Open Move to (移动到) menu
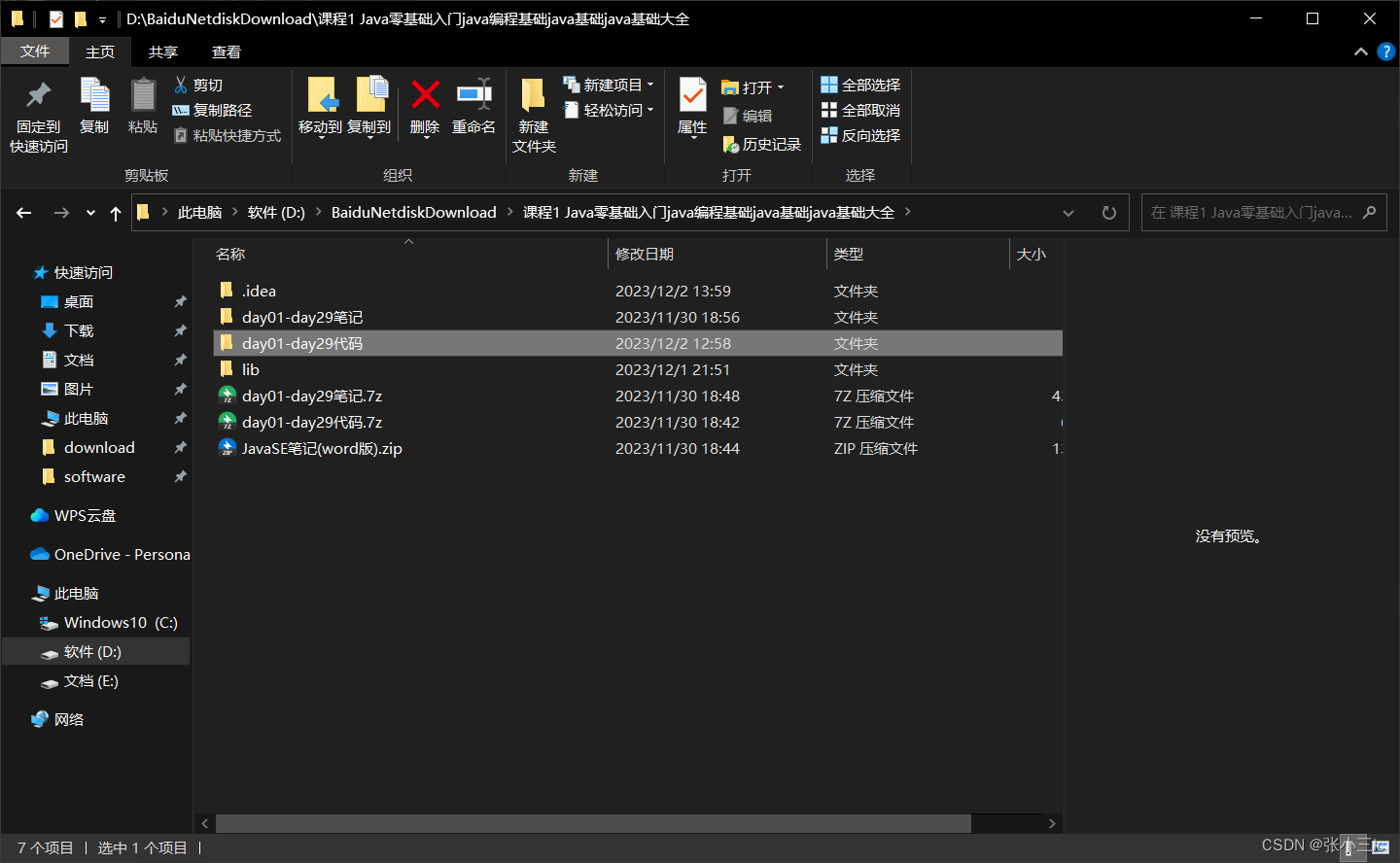 320,107
